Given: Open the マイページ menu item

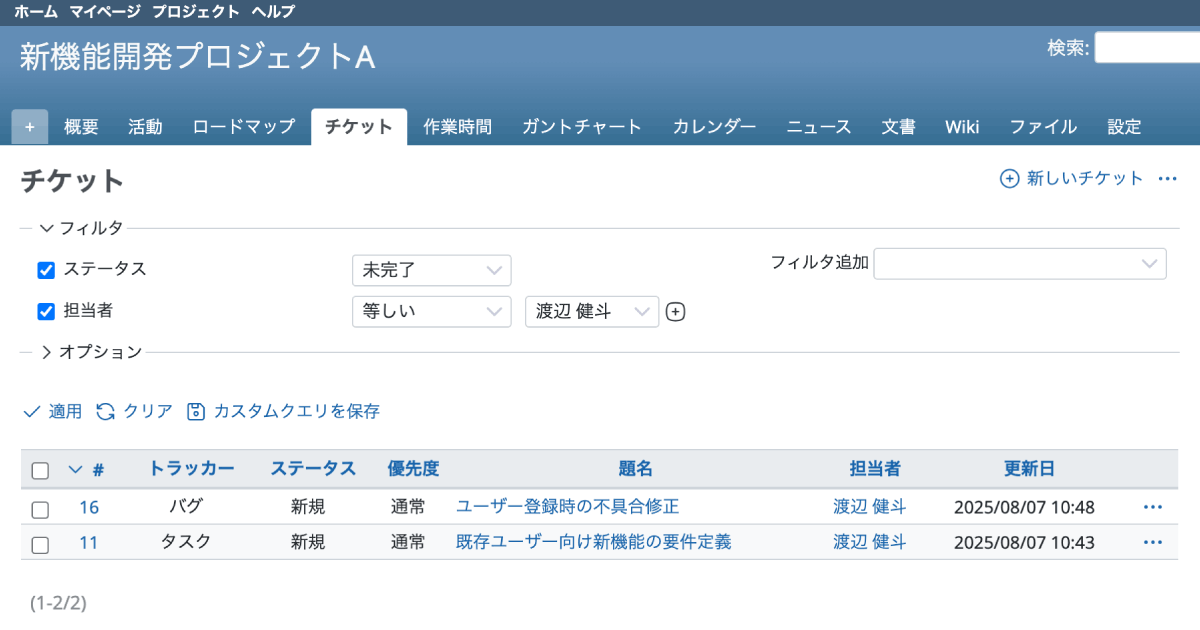Looking at the screenshot, I should [105, 12].
